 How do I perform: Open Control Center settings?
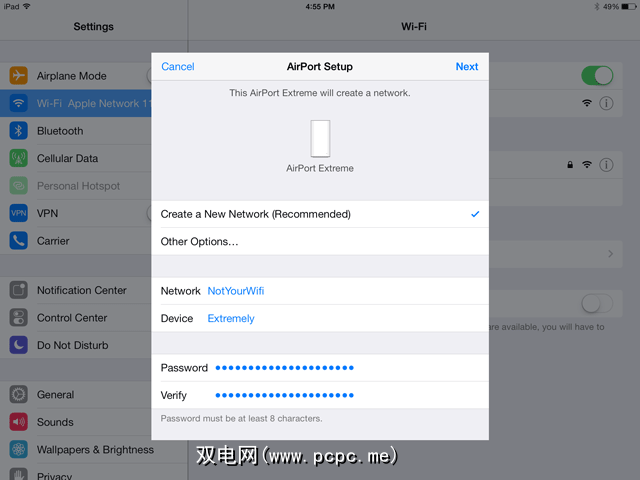coord(76,318)
